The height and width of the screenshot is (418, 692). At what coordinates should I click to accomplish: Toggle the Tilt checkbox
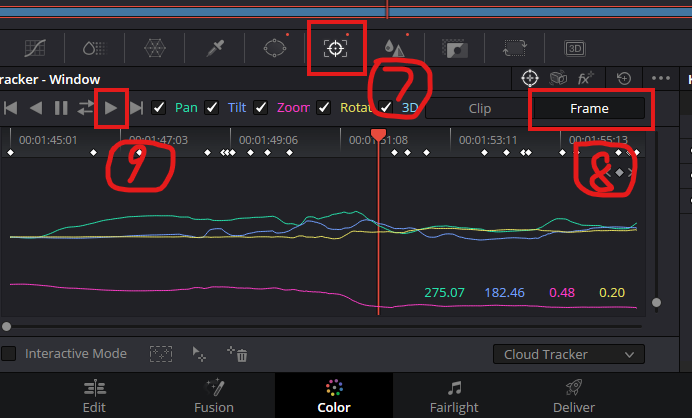(211, 108)
